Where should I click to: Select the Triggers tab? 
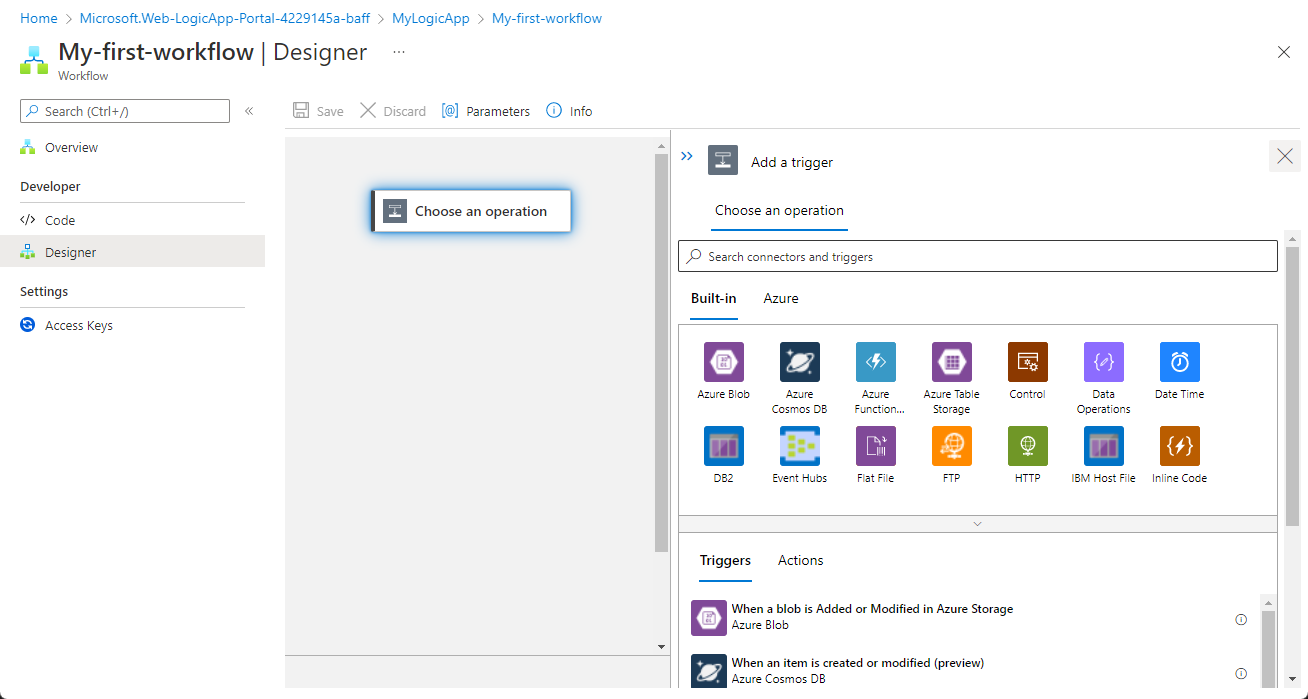coord(725,560)
